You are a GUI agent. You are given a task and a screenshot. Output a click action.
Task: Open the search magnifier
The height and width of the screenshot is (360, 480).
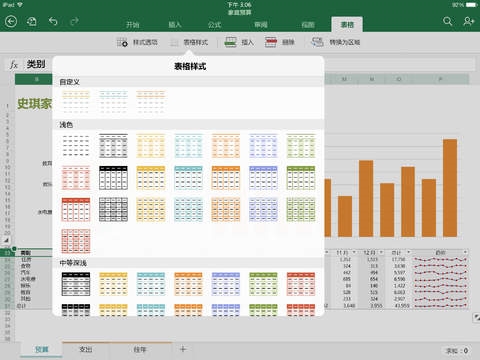[x=448, y=22]
